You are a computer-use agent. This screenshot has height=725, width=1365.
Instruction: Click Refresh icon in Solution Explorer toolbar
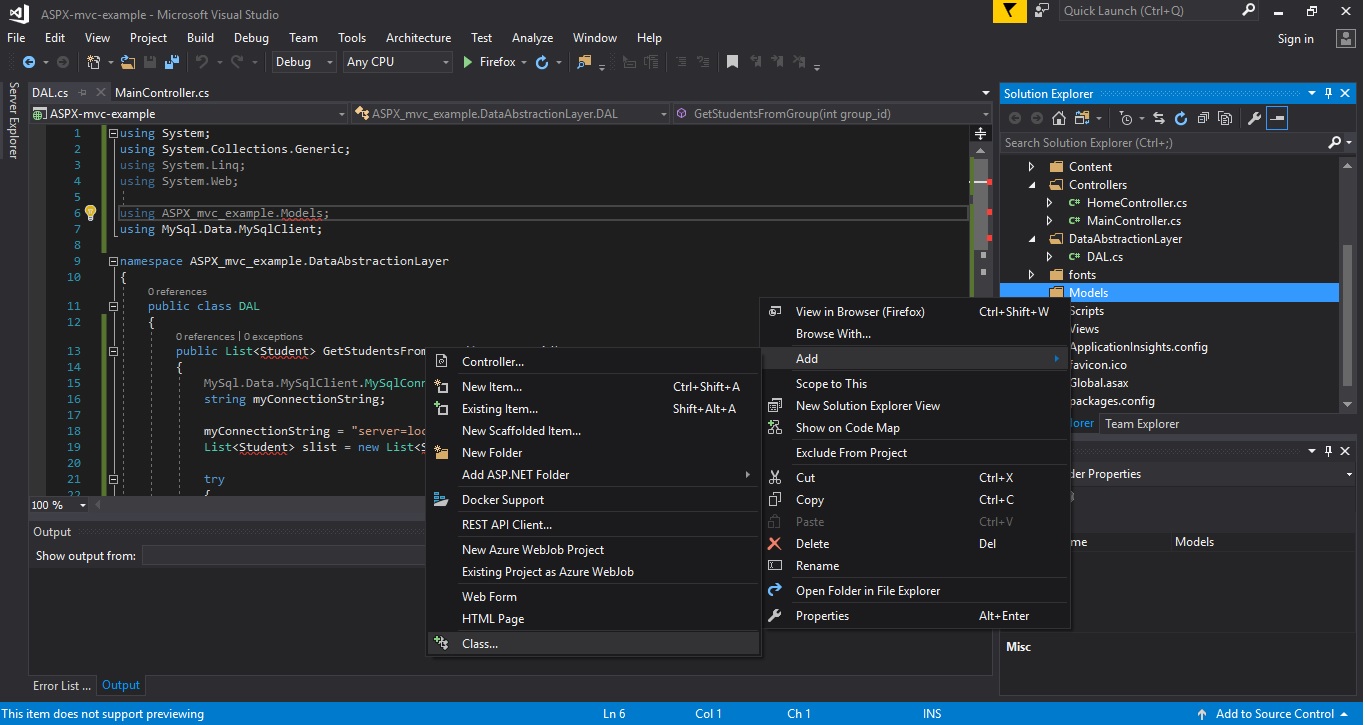tap(1181, 118)
